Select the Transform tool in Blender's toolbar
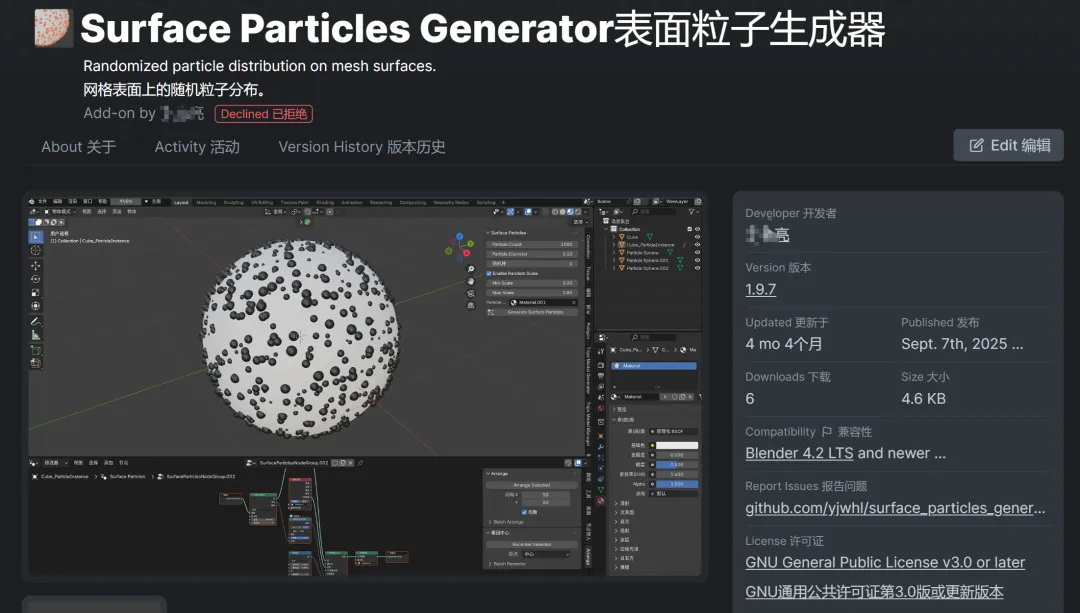 coord(36,306)
